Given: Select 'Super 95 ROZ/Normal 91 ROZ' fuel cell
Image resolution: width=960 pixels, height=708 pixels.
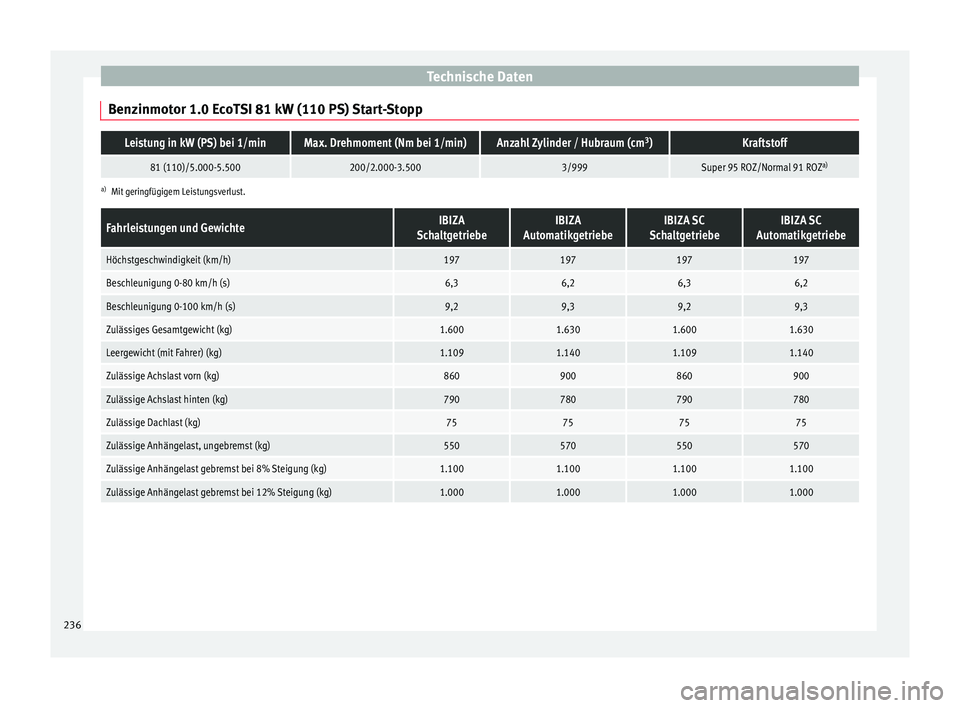Looking at the screenshot, I should pos(765,167).
